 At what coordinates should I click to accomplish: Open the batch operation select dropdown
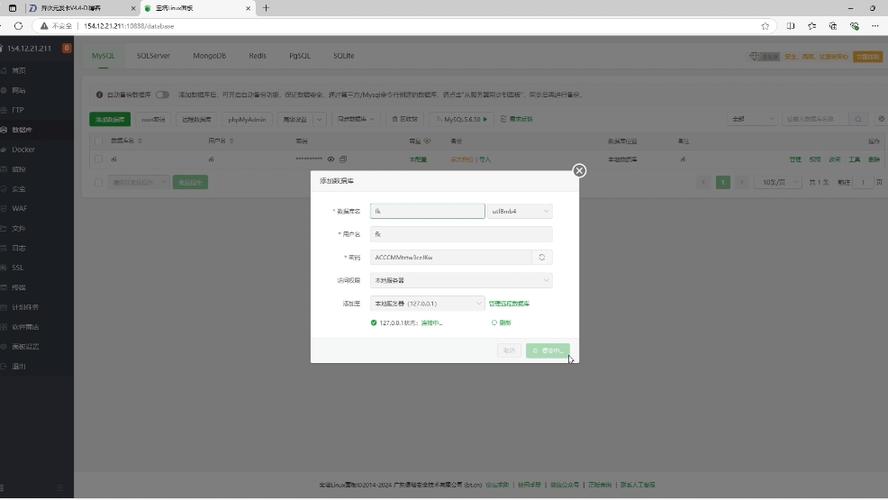[x=138, y=182]
